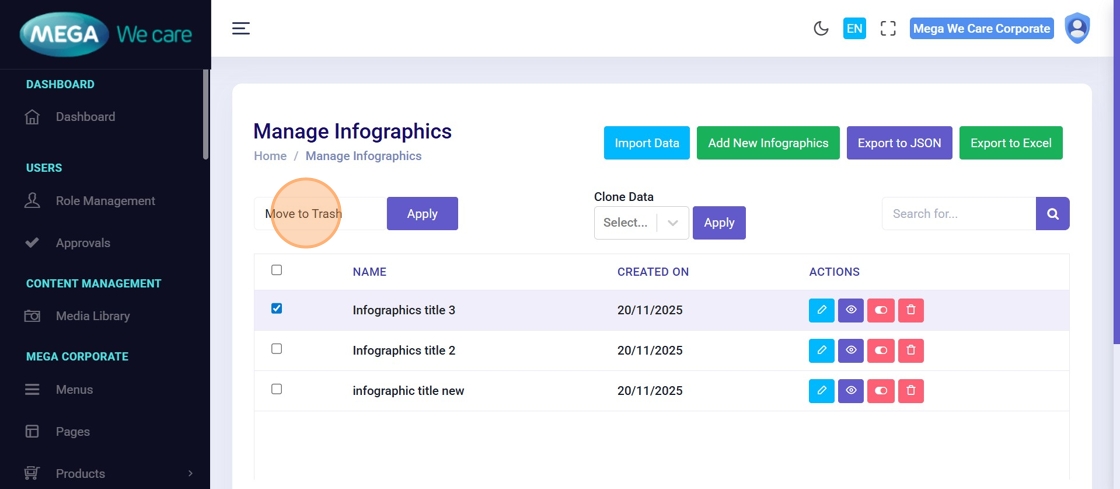Screen dimensions: 1120x489
Task: Focus the Search for... input field
Action: (x=958, y=214)
